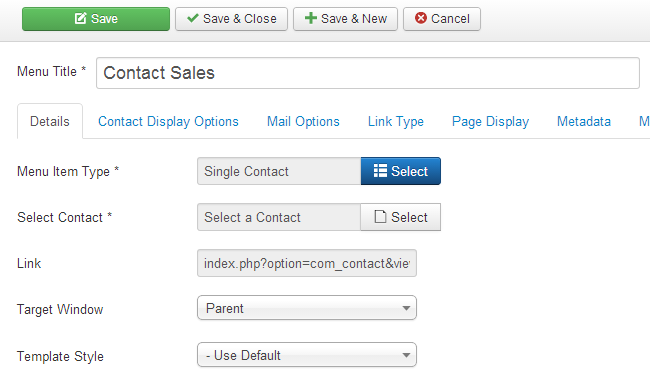
Task: Click the edit icon on Save button
Action: [x=80, y=18]
